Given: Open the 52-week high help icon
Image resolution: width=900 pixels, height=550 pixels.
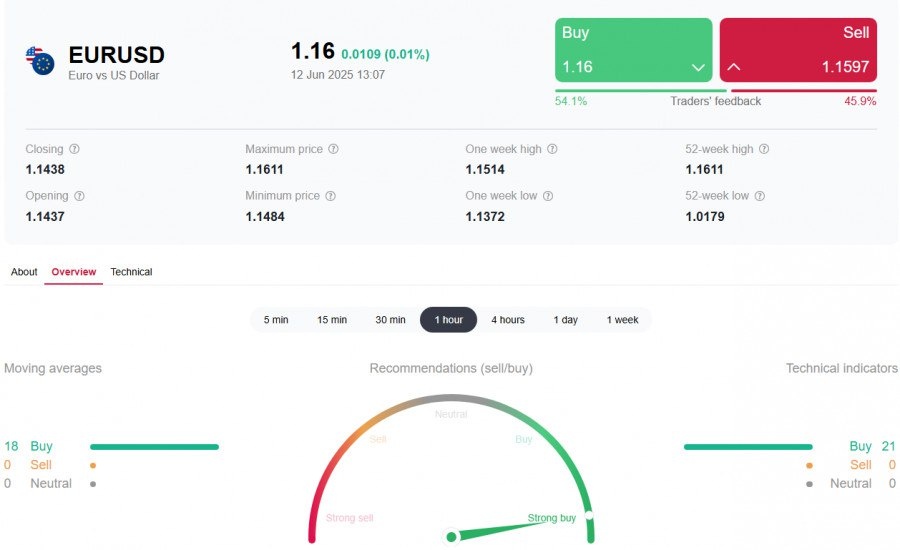Looking at the screenshot, I should click(x=763, y=149).
